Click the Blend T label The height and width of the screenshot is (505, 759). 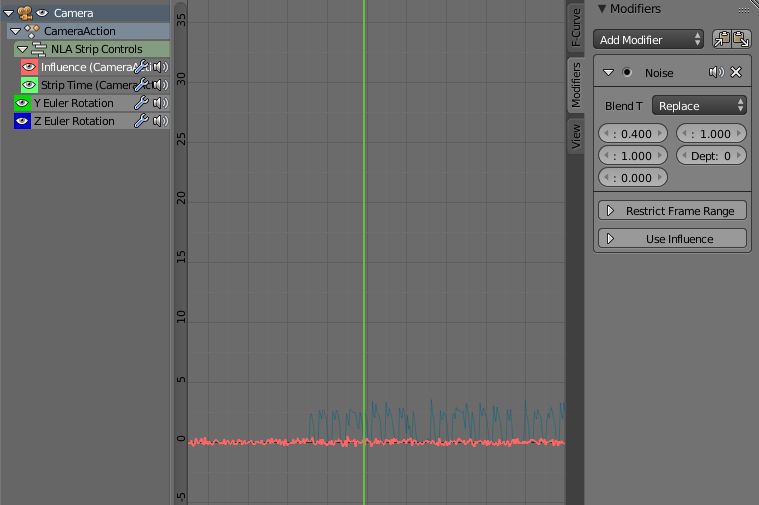(623, 106)
